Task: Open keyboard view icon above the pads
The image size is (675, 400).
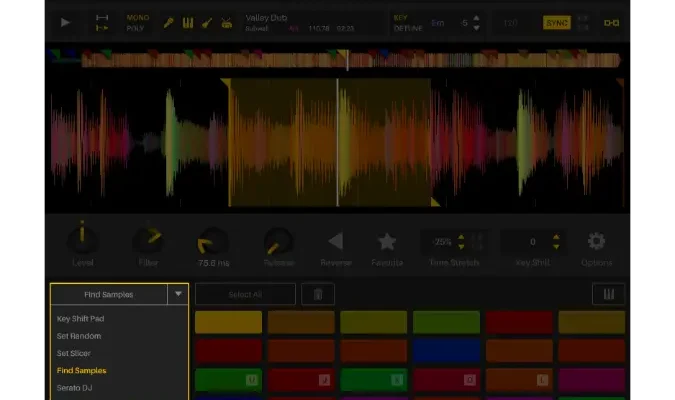Action: click(608, 294)
